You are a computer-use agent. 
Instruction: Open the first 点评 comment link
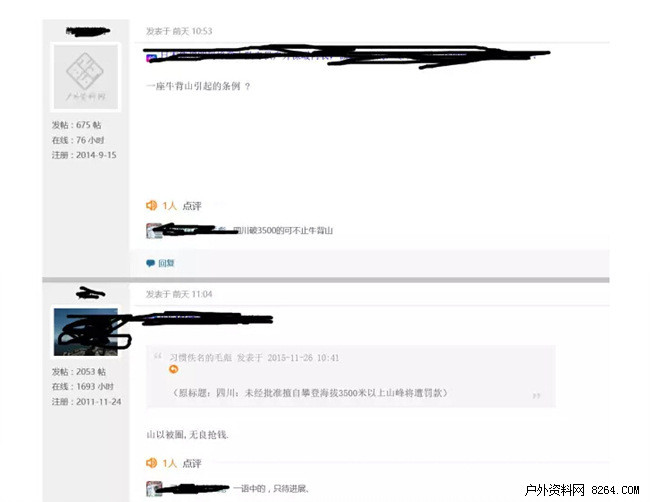pos(192,206)
